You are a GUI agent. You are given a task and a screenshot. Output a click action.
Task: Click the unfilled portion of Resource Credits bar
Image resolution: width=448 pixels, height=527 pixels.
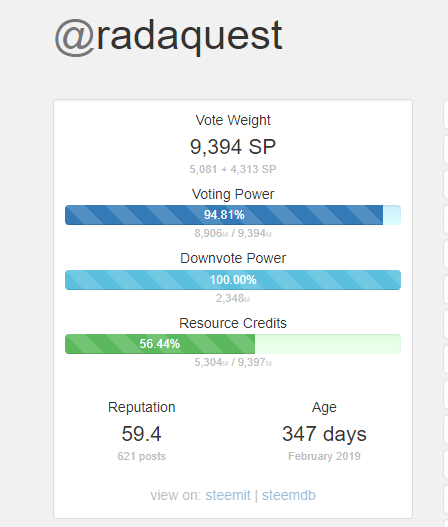(x=328, y=344)
